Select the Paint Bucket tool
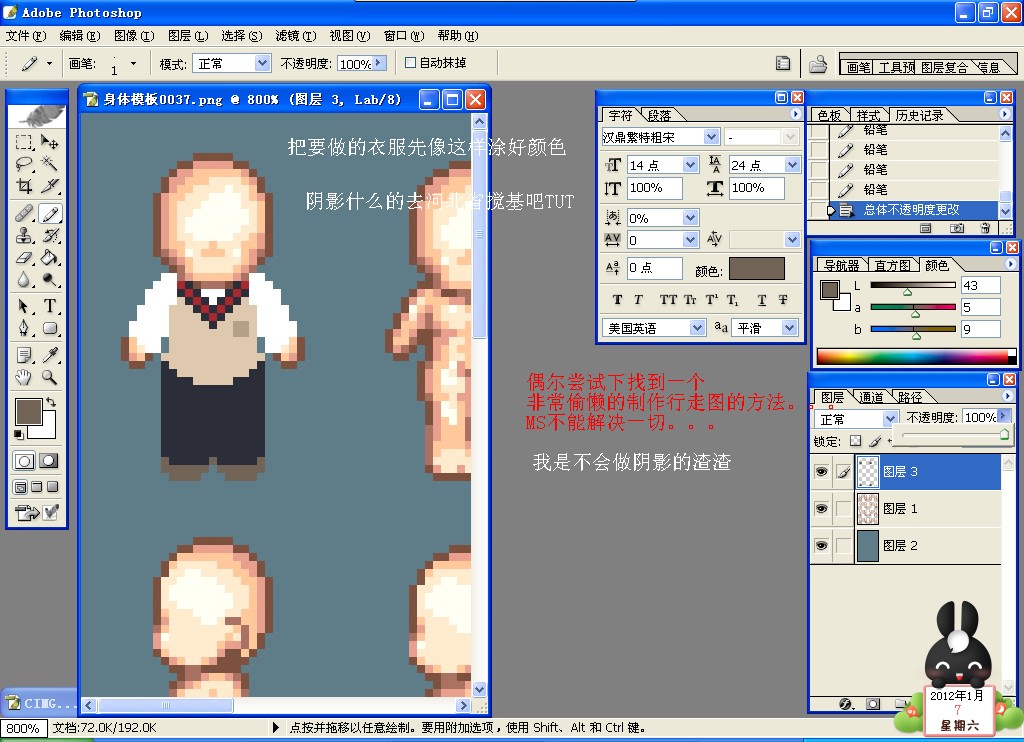The image size is (1024, 742). pos(50,257)
